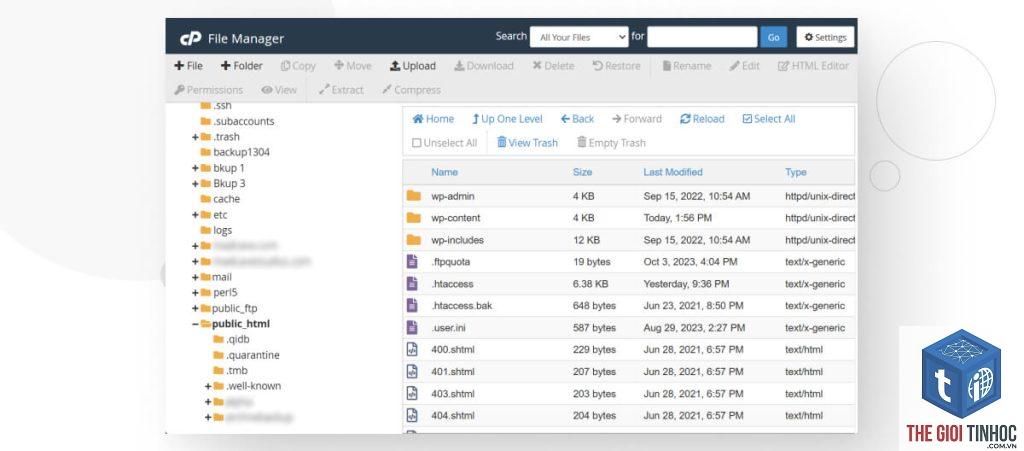Expand the bkup 1 tree folder
The image size is (1024, 451).
tap(195, 168)
